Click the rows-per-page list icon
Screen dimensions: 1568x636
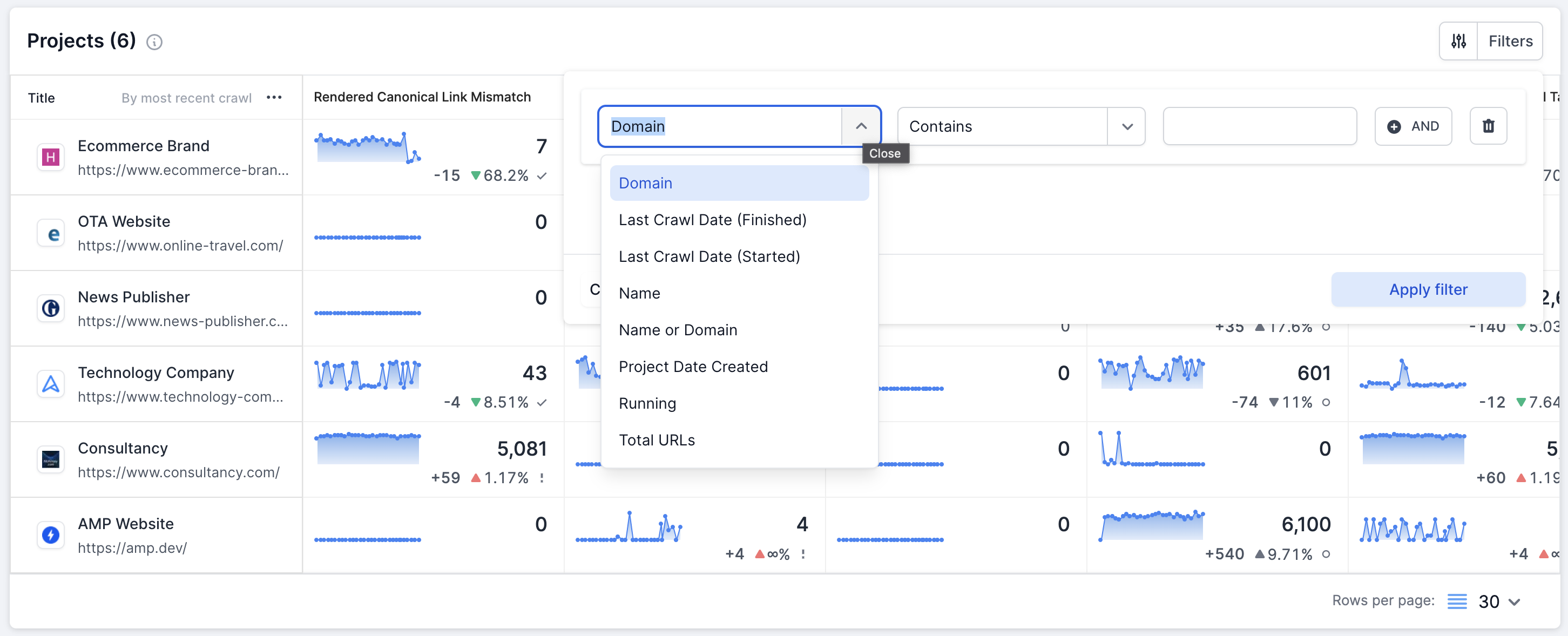1457,601
